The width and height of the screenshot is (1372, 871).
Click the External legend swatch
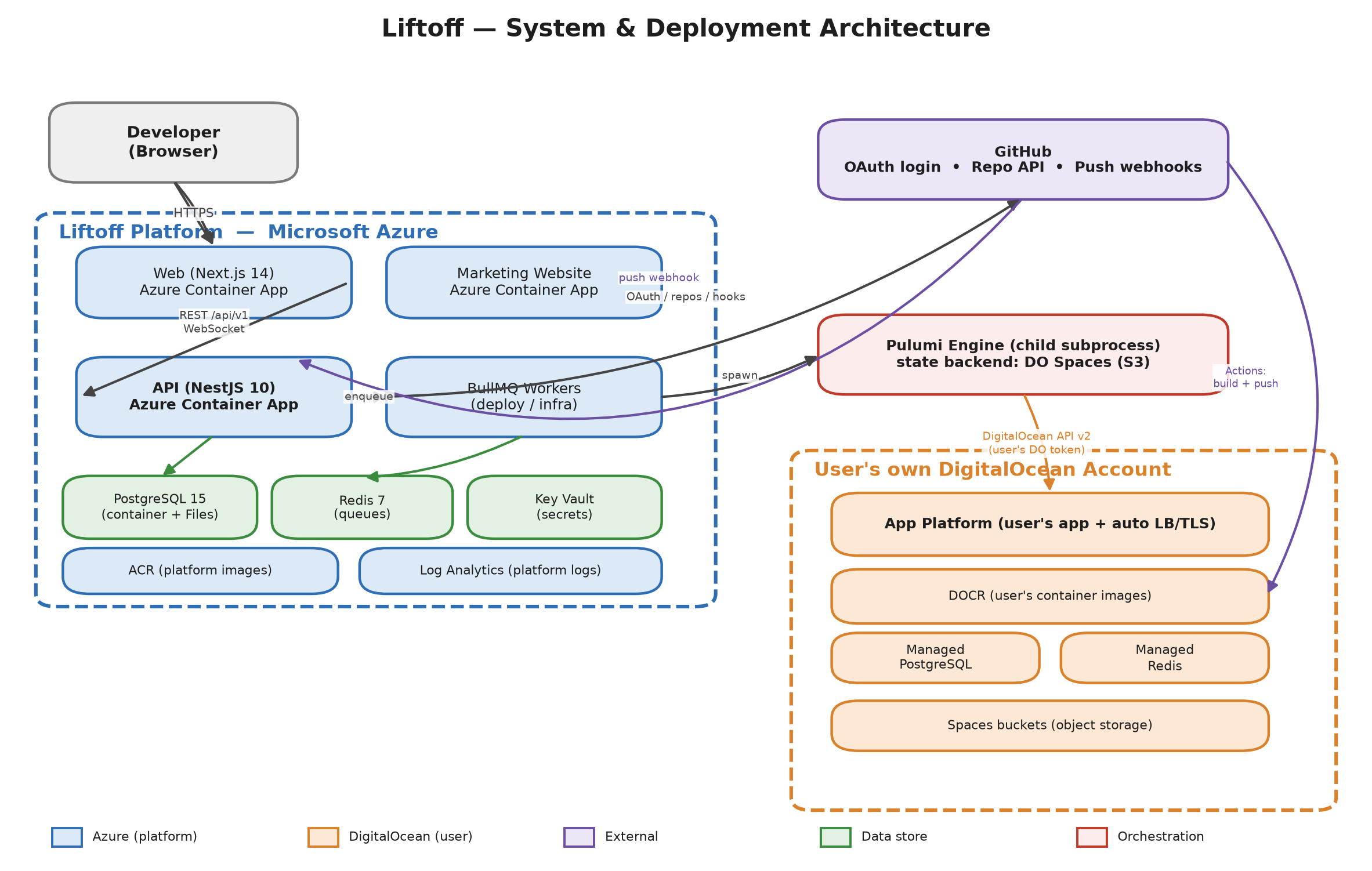click(579, 837)
